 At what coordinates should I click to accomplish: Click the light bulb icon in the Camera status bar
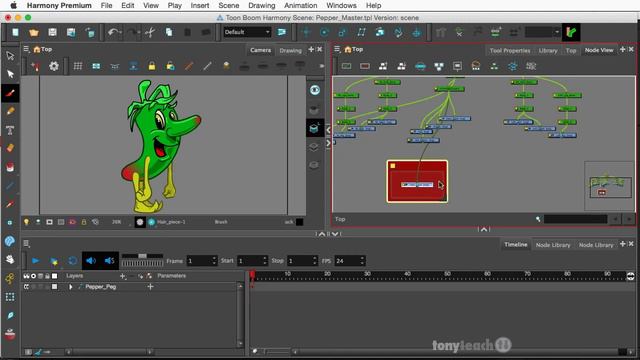(26, 222)
